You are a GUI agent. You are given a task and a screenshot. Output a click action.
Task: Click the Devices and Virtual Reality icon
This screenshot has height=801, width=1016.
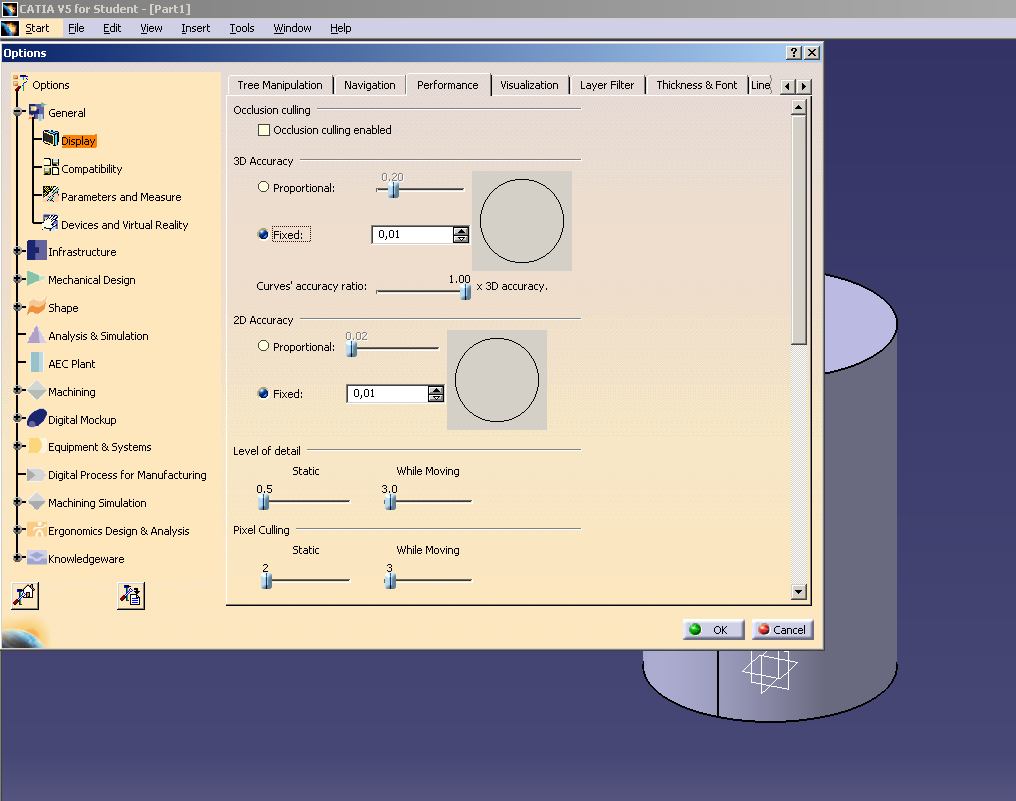(x=51, y=222)
